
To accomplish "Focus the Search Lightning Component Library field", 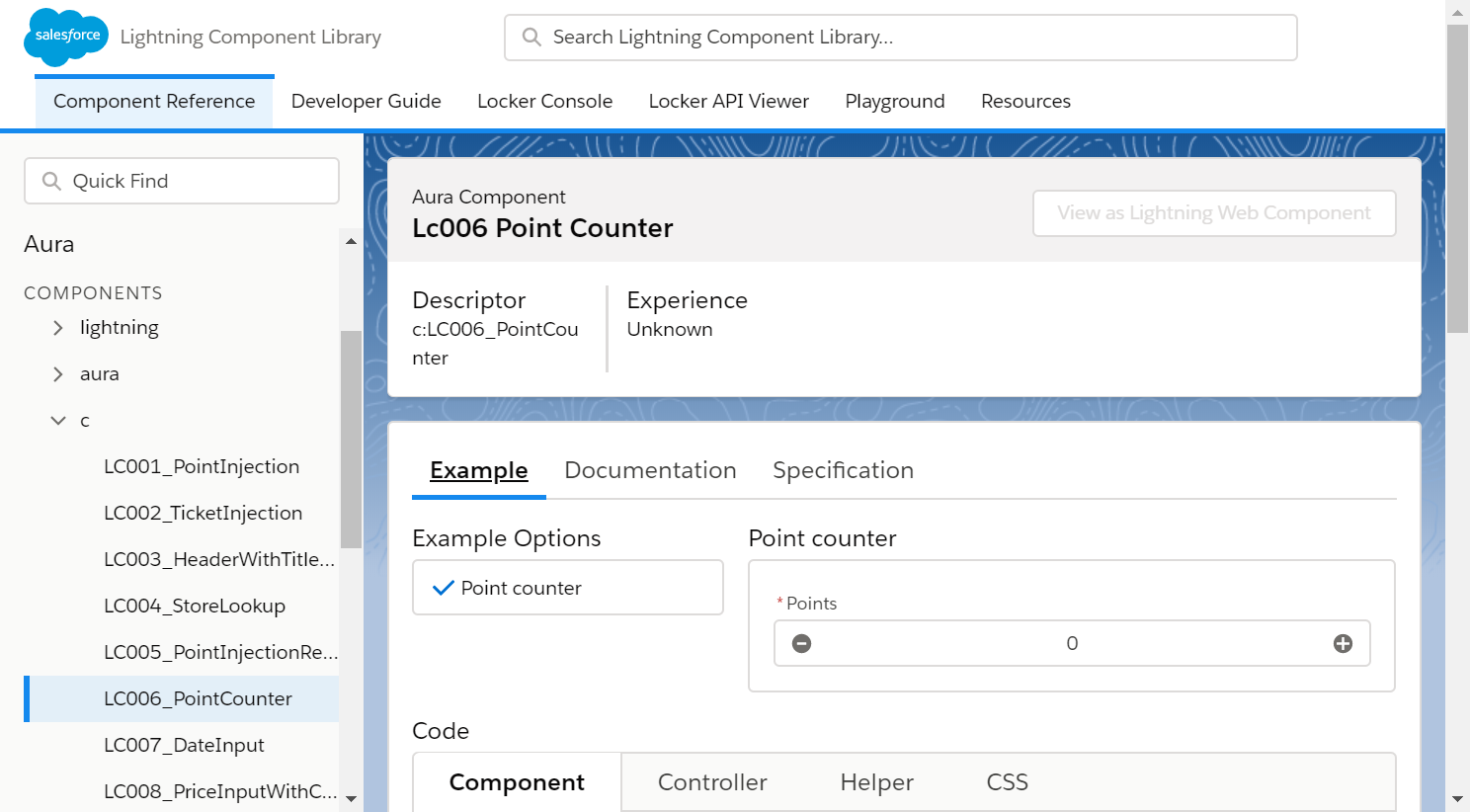I will (x=901, y=38).
